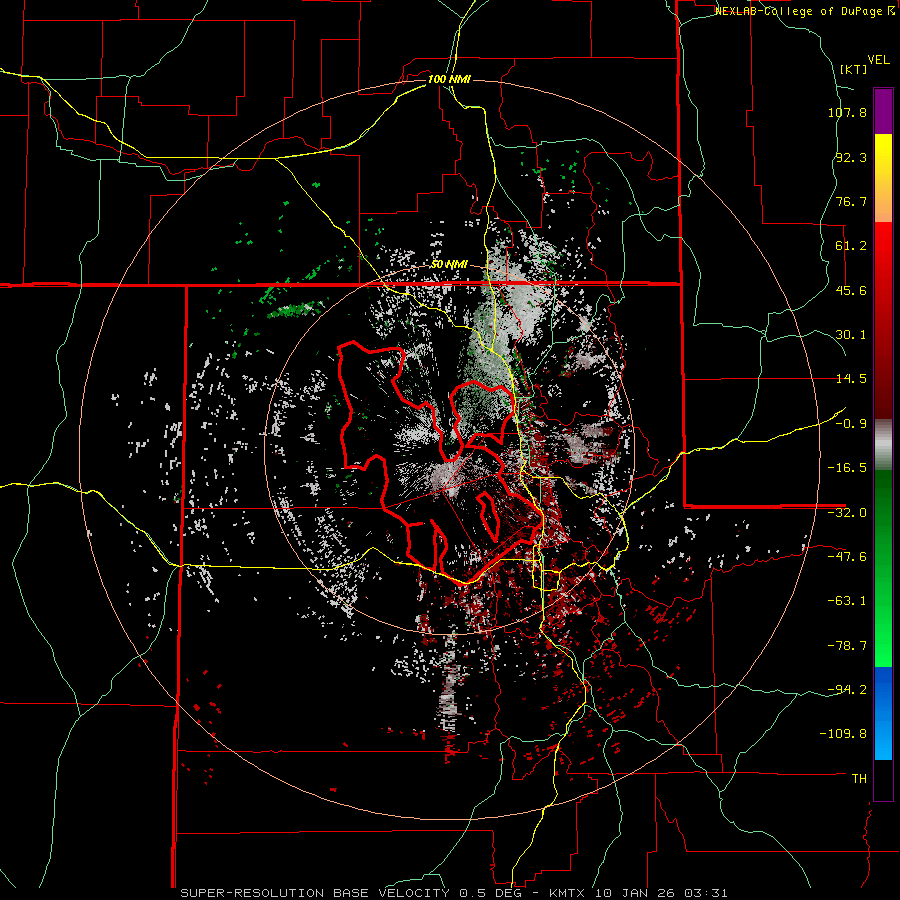Click the -0.9 velocity scale value
Image resolution: width=900 pixels, height=900 pixels.
851,424
